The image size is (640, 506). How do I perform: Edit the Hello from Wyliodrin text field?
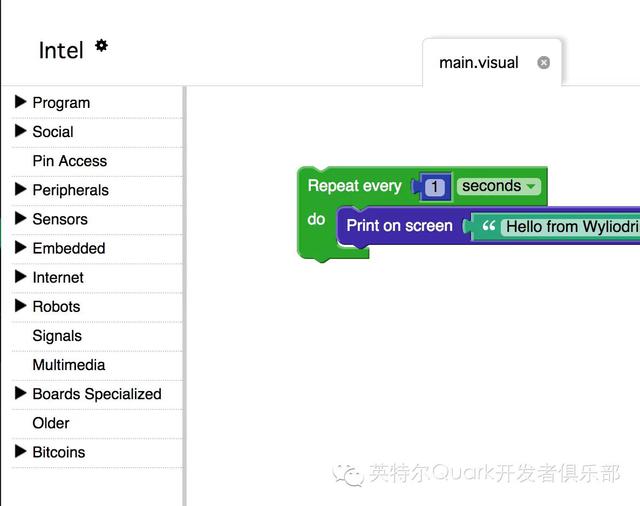click(x=571, y=226)
